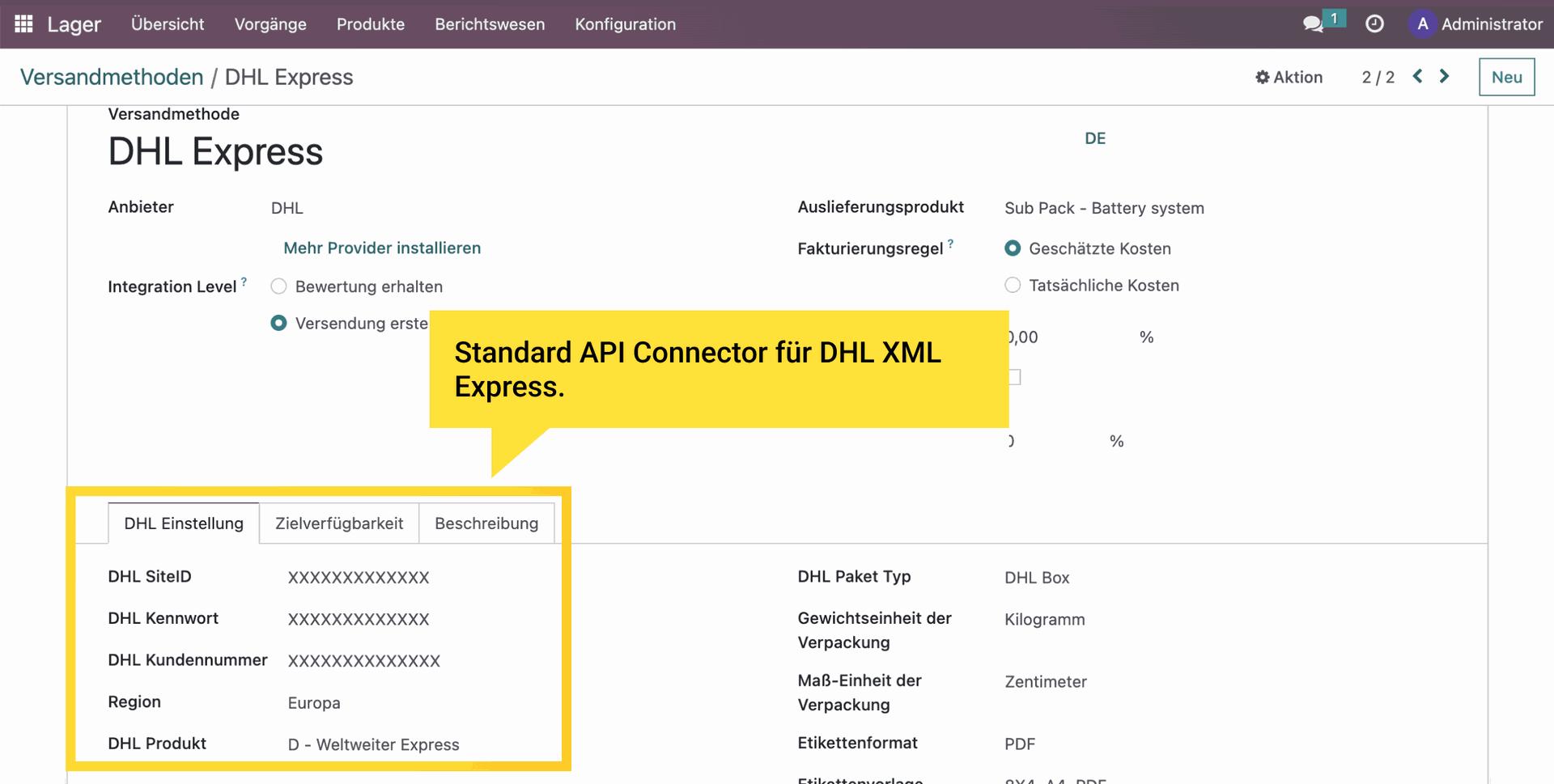Viewport: 1554px width, 784px height.
Task: Open the Vorgänge menu
Action: click(x=270, y=24)
